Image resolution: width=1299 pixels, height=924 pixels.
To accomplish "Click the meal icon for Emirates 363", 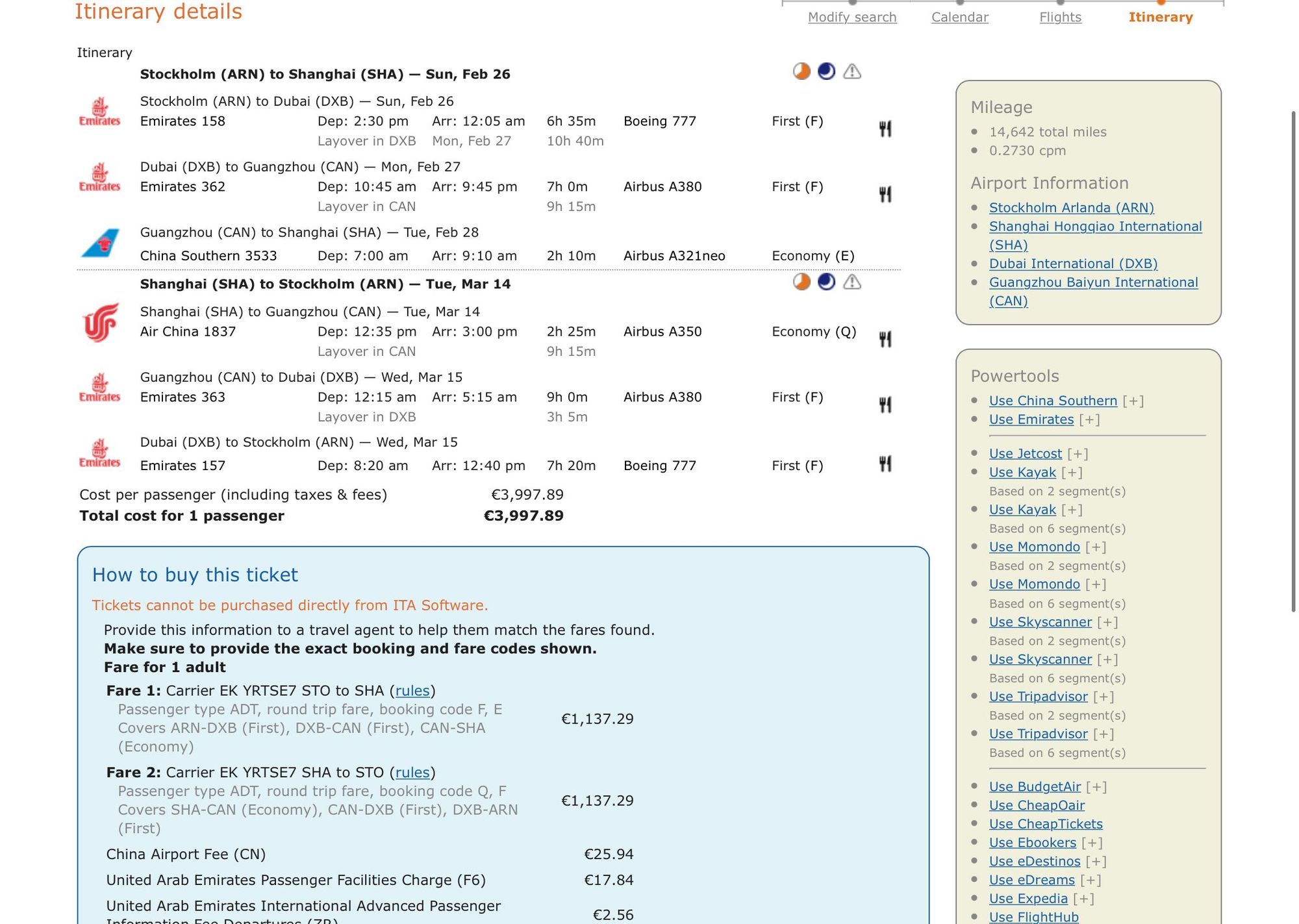I will pyautogui.click(x=885, y=405).
